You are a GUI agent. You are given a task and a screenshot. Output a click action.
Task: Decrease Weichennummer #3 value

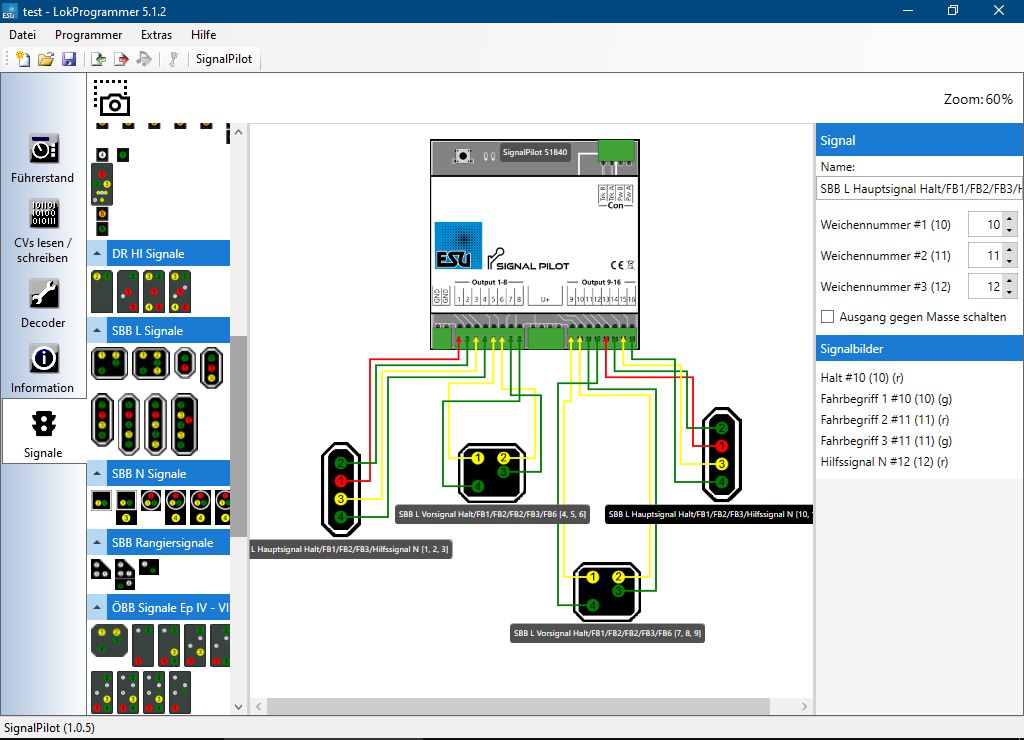(x=1010, y=292)
